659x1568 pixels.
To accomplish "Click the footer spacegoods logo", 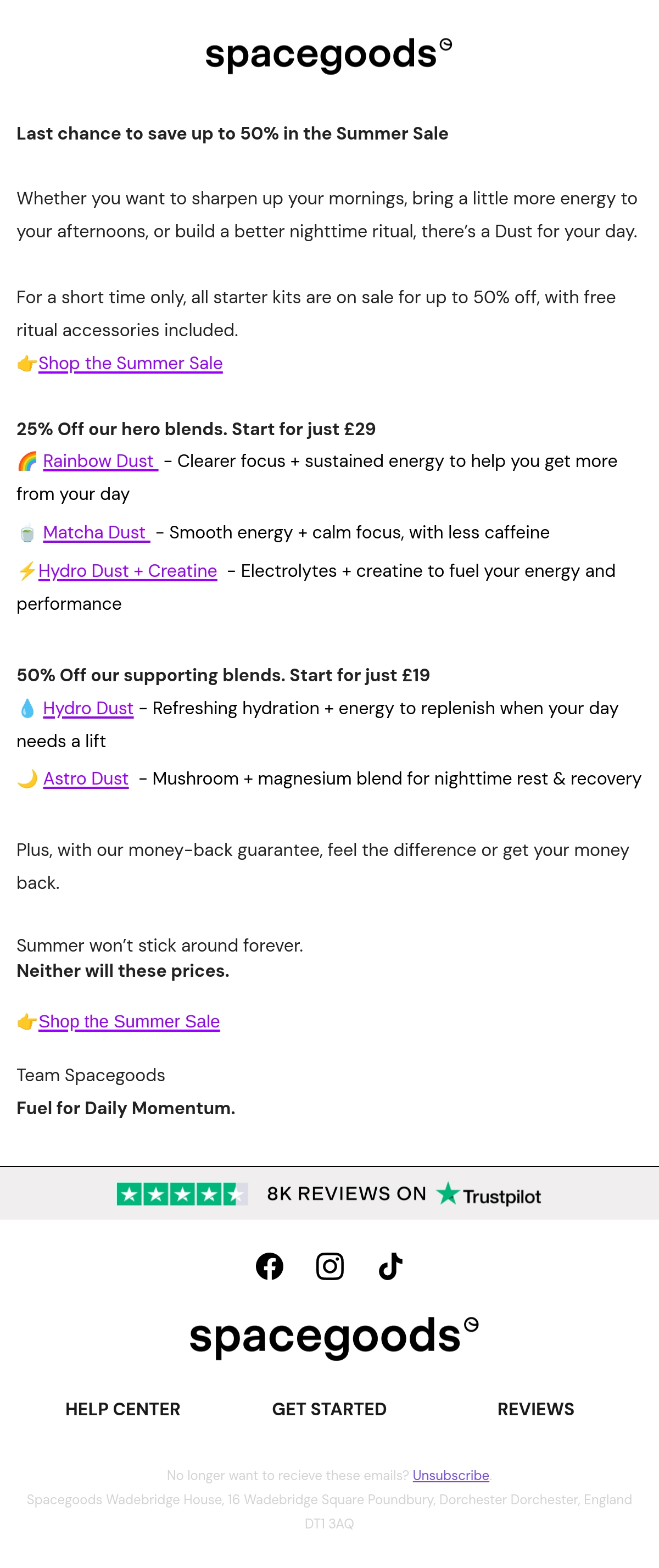I will click(333, 1337).
